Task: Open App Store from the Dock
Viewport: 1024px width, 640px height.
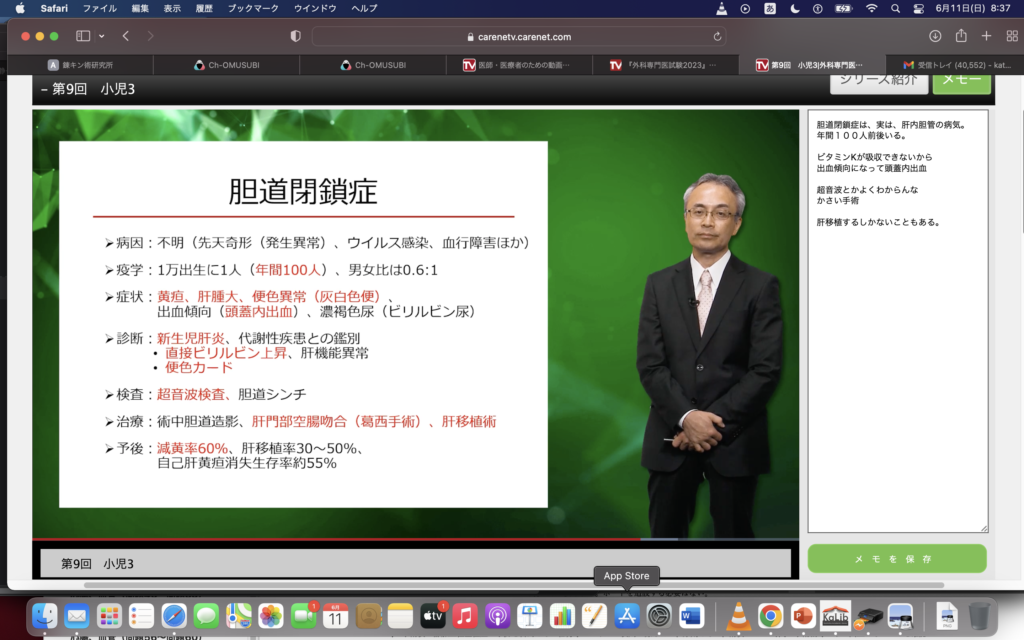Action: click(627, 616)
